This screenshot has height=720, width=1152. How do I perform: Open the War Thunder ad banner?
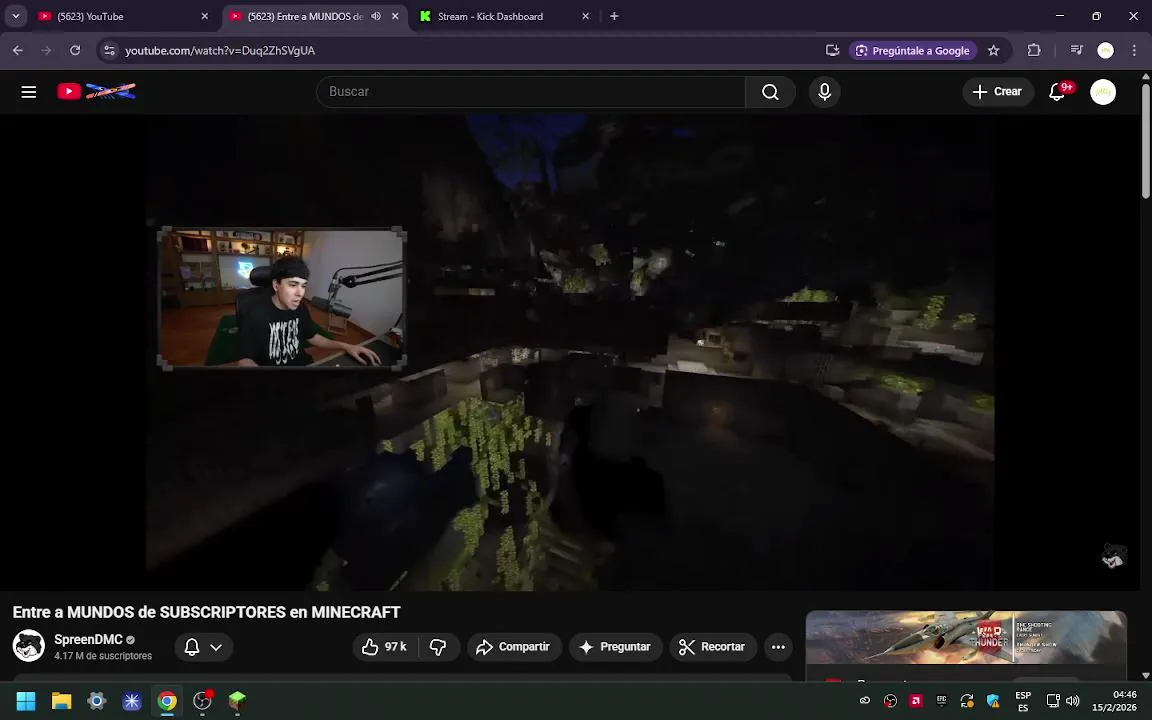tap(966, 638)
